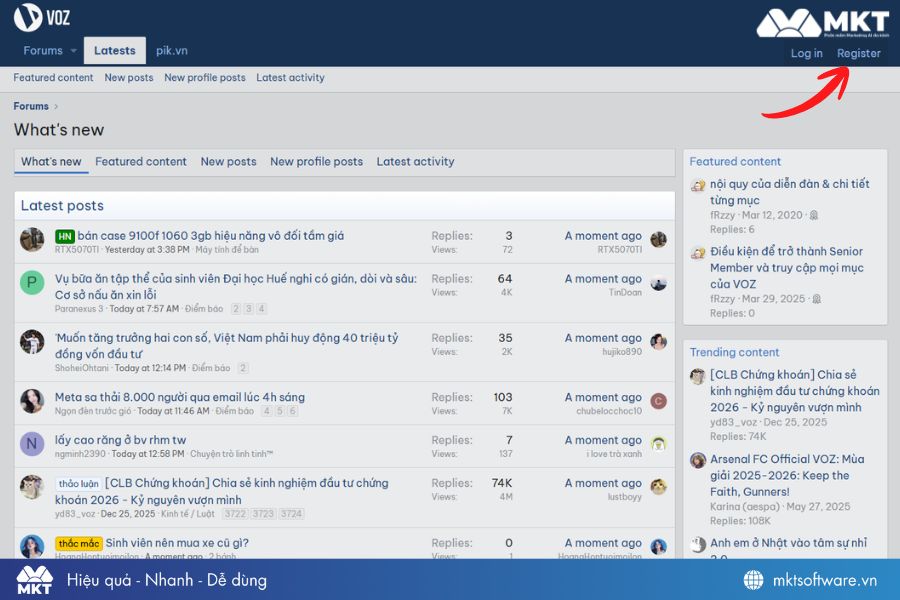The image size is (900, 600).
Task: Click the 'thảo luận' prefix tag
Action: (x=79, y=483)
